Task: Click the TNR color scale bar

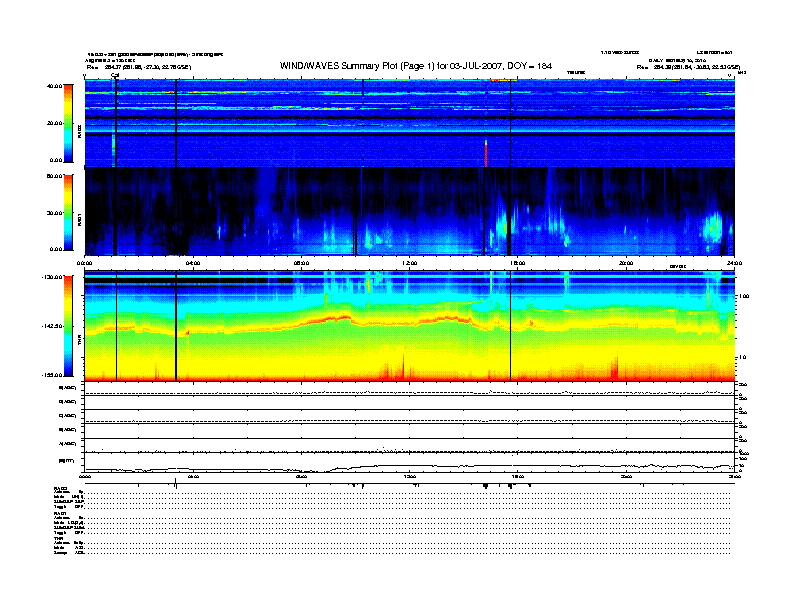Action: point(68,326)
